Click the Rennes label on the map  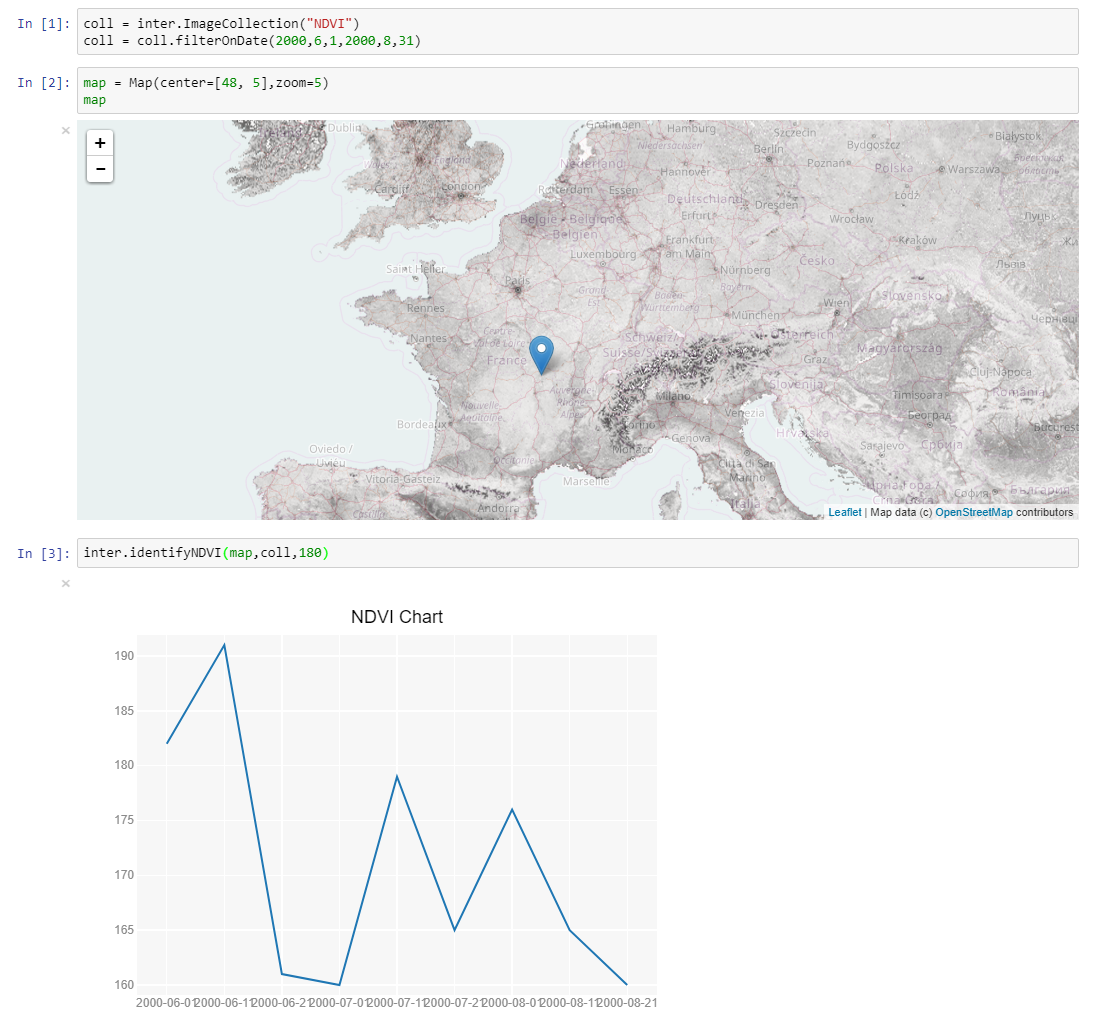426,308
